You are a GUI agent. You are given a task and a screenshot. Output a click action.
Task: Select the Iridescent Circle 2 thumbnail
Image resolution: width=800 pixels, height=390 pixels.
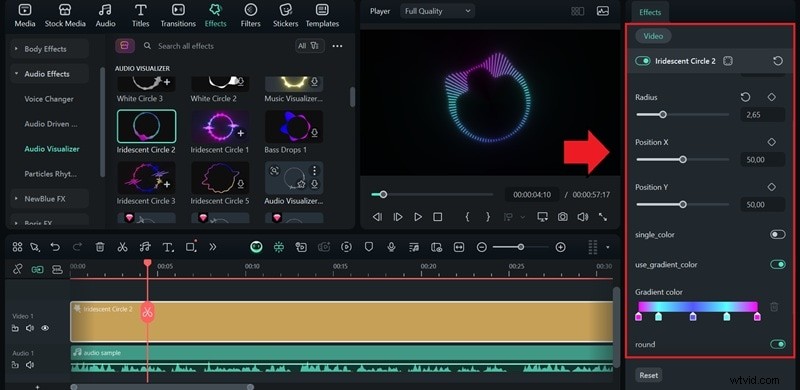point(146,126)
